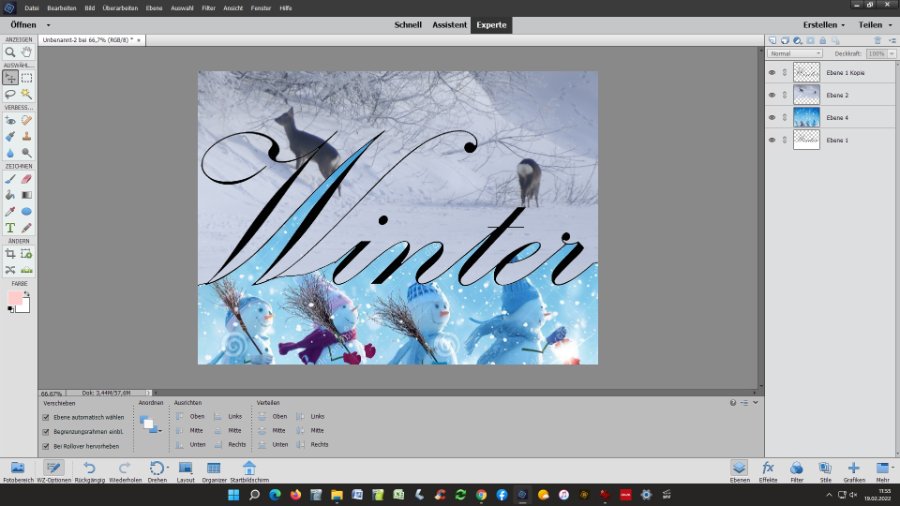Open the Filter menu in menu bar
Screen dimensions: 900x506
208,8
